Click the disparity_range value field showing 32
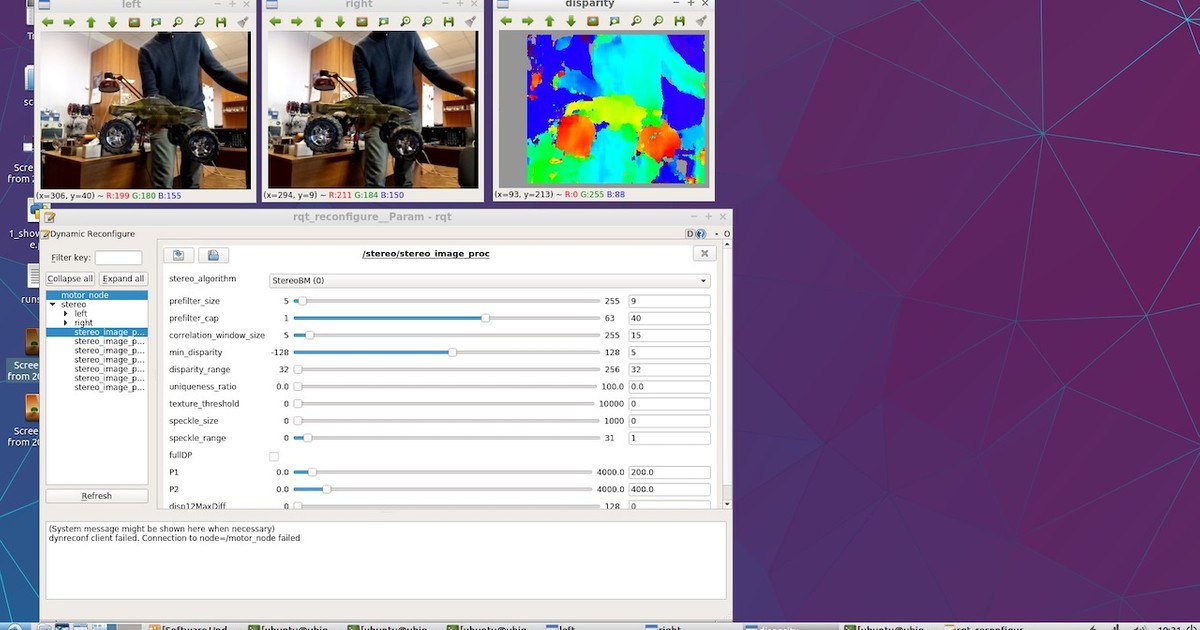This screenshot has width=1200, height=630. (669, 369)
